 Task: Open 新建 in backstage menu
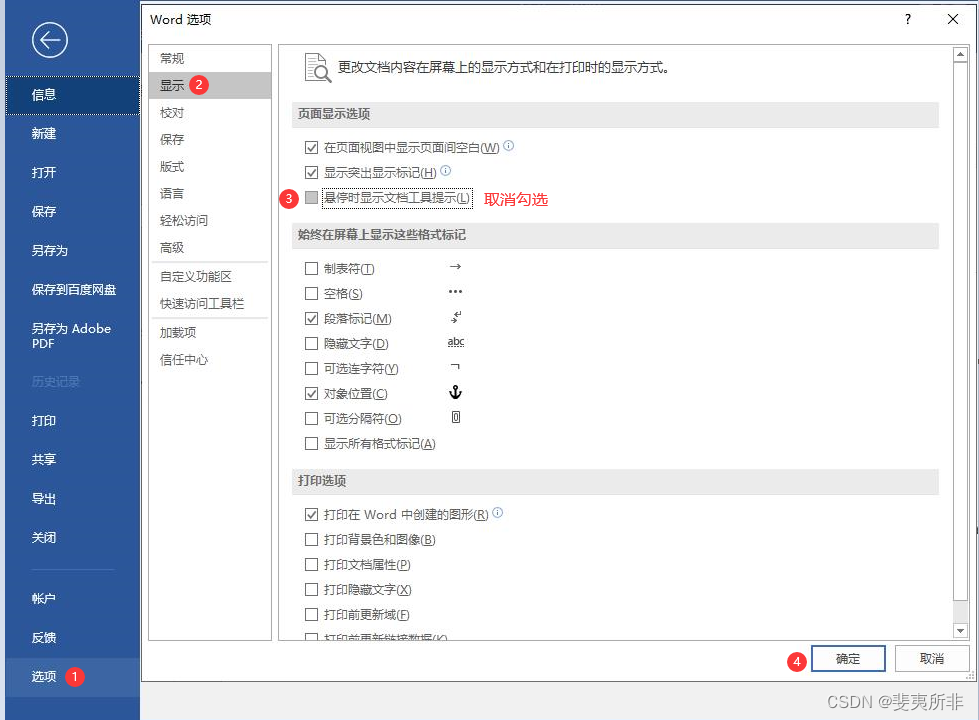(72, 134)
